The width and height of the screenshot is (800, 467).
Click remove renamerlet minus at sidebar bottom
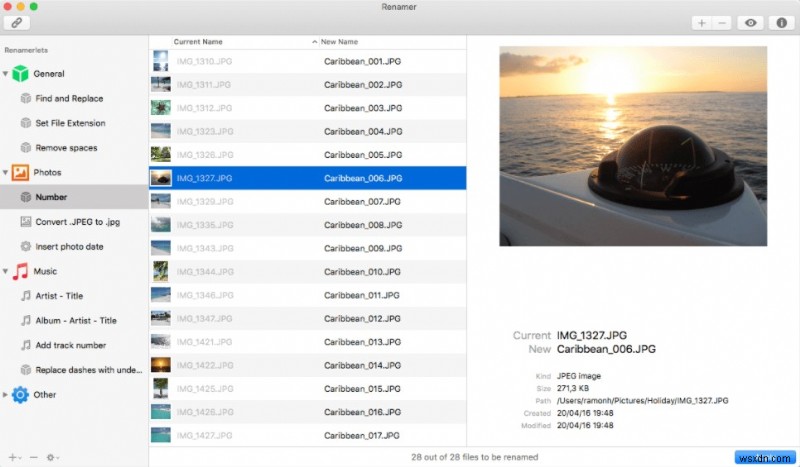33,457
